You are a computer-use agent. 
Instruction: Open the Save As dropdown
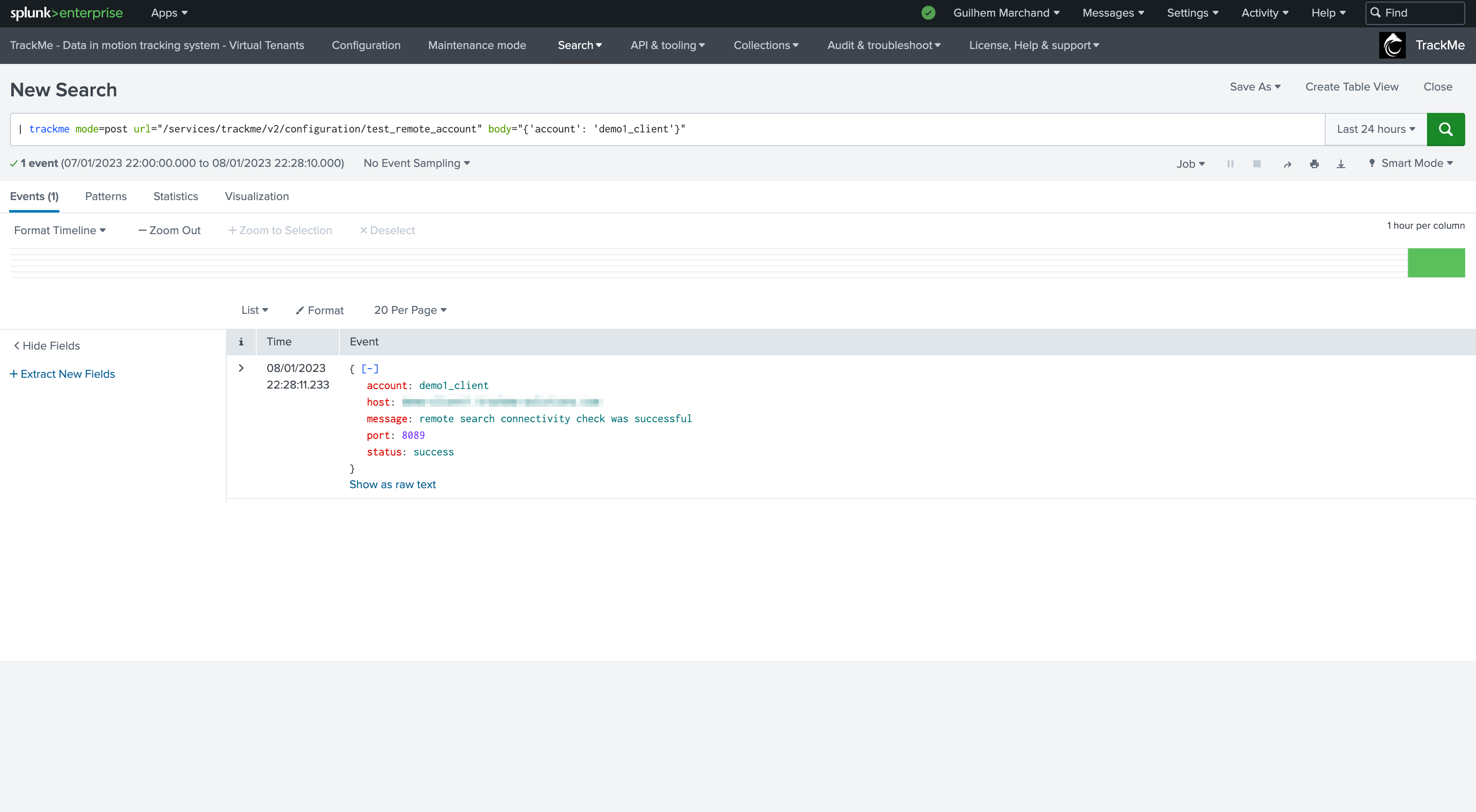coord(1255,87)
